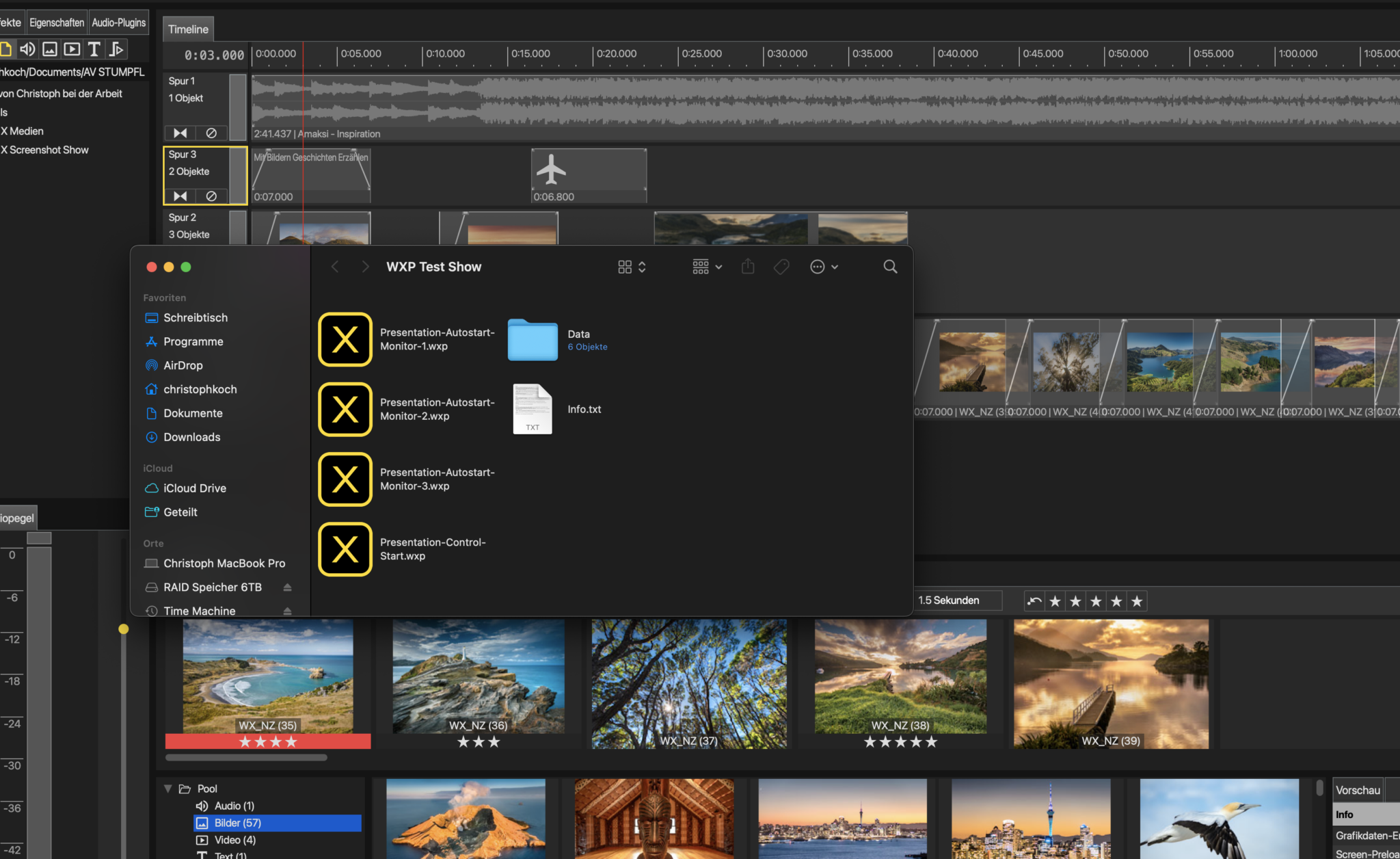
Task: Click the Finder share icon
Action: click(x=748, y=267)
